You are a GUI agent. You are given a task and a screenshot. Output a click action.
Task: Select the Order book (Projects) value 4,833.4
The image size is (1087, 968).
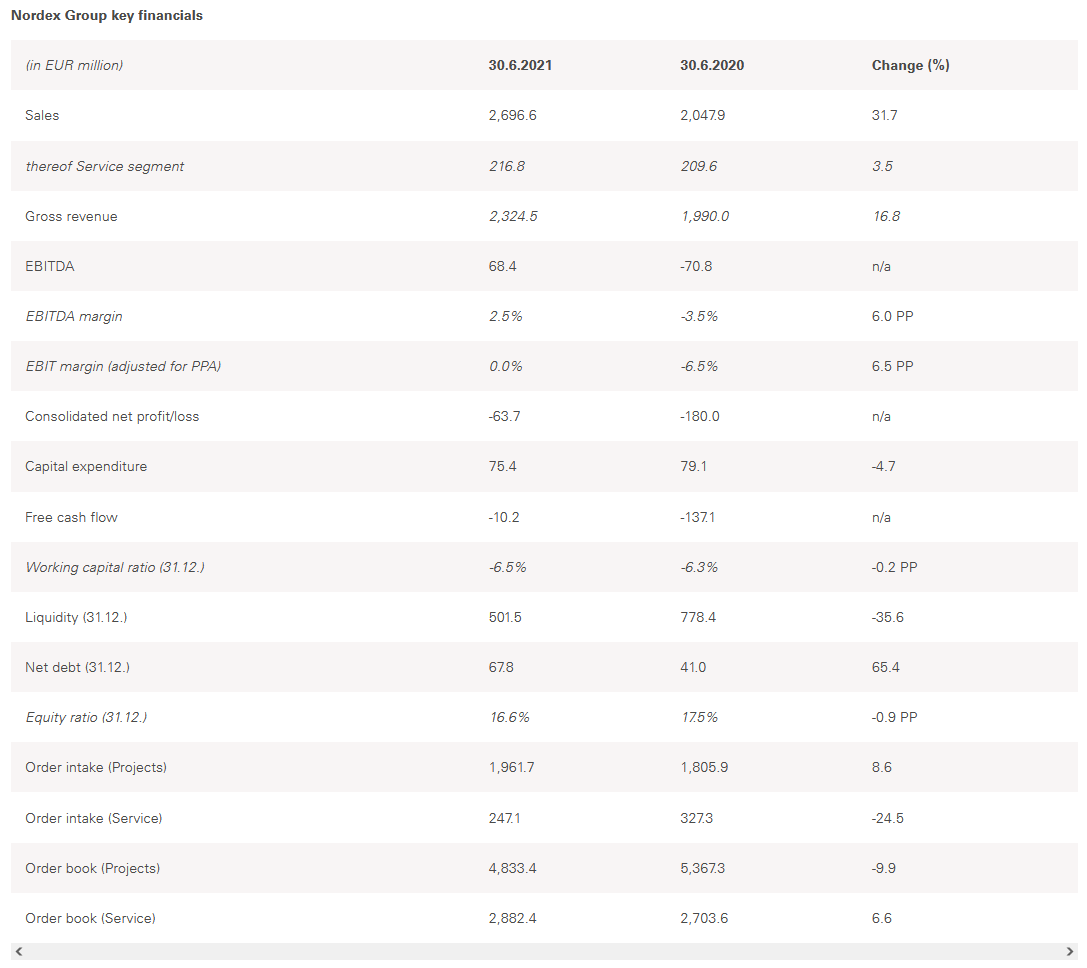[513, 868]
